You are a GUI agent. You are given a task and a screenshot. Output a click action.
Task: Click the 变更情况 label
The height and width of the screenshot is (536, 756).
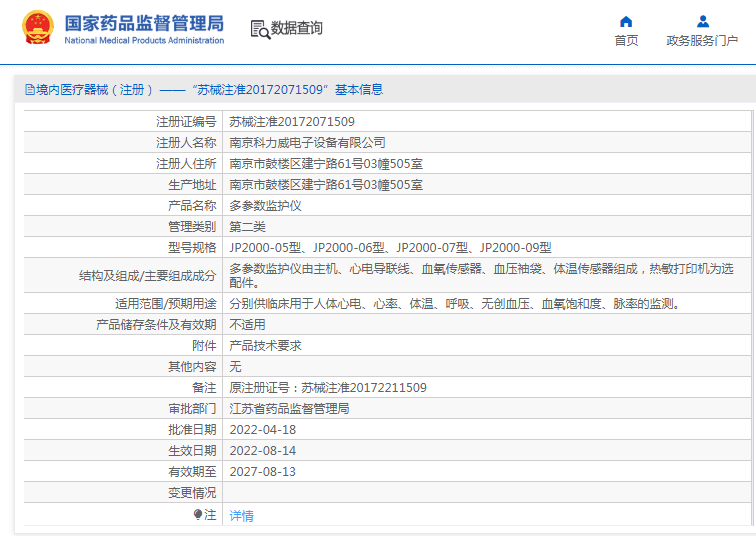click(x=192, y=493)
